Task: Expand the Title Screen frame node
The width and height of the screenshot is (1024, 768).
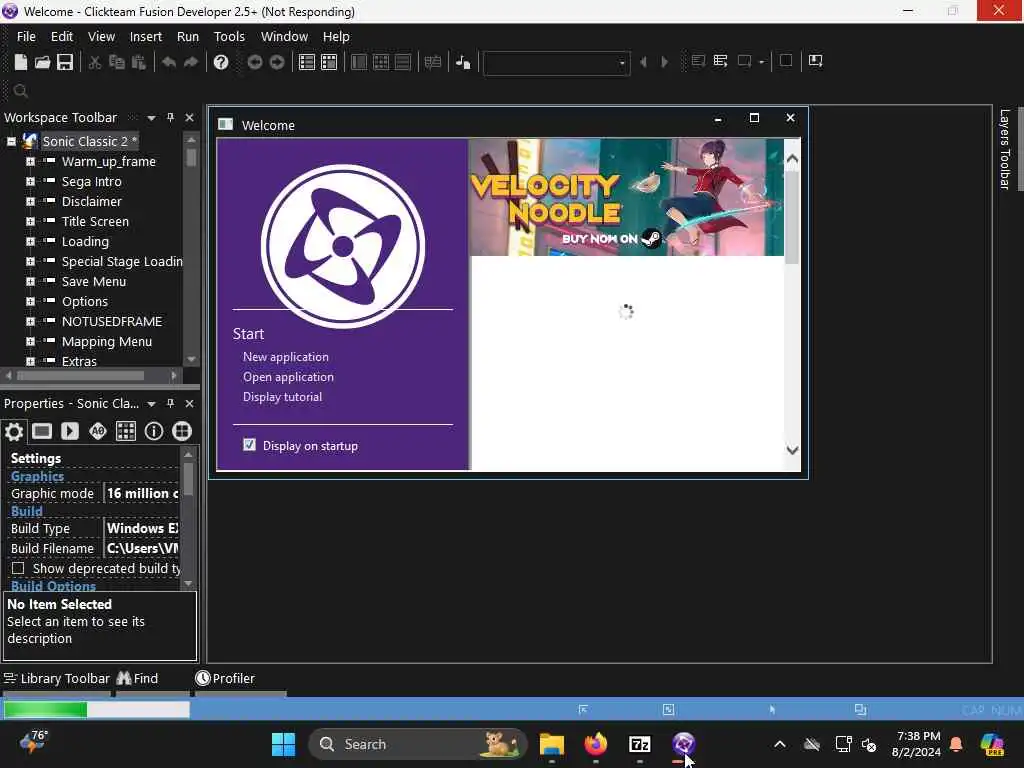Action: coord(30,221)
